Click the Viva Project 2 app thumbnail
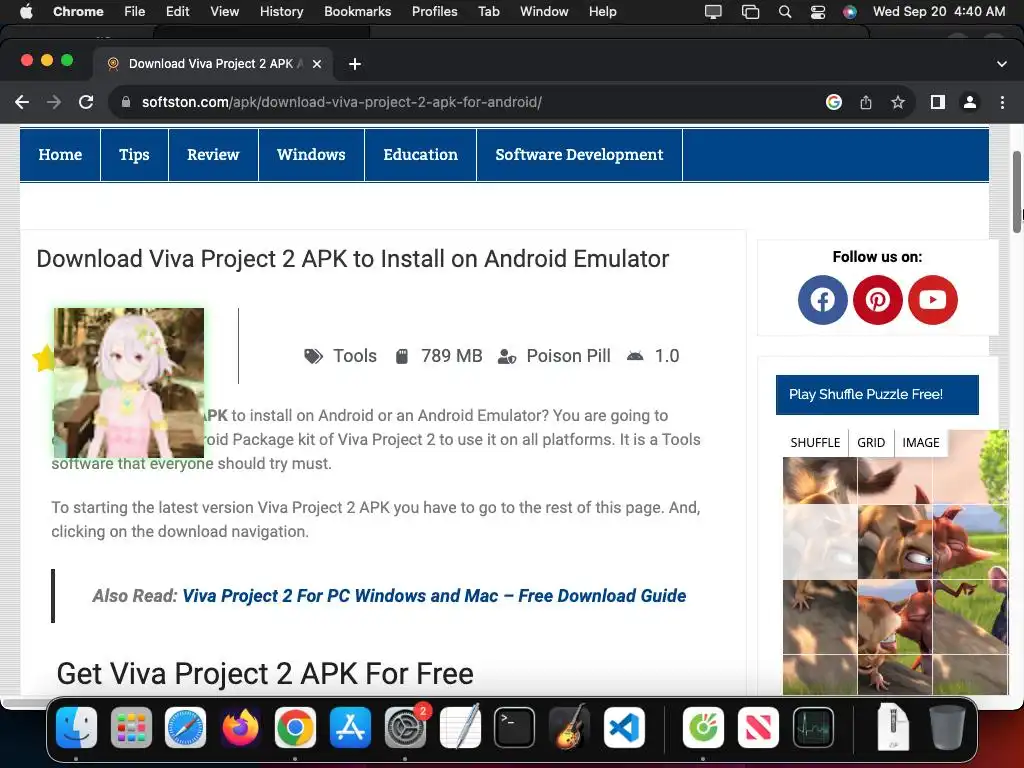 tap(129, 383)
